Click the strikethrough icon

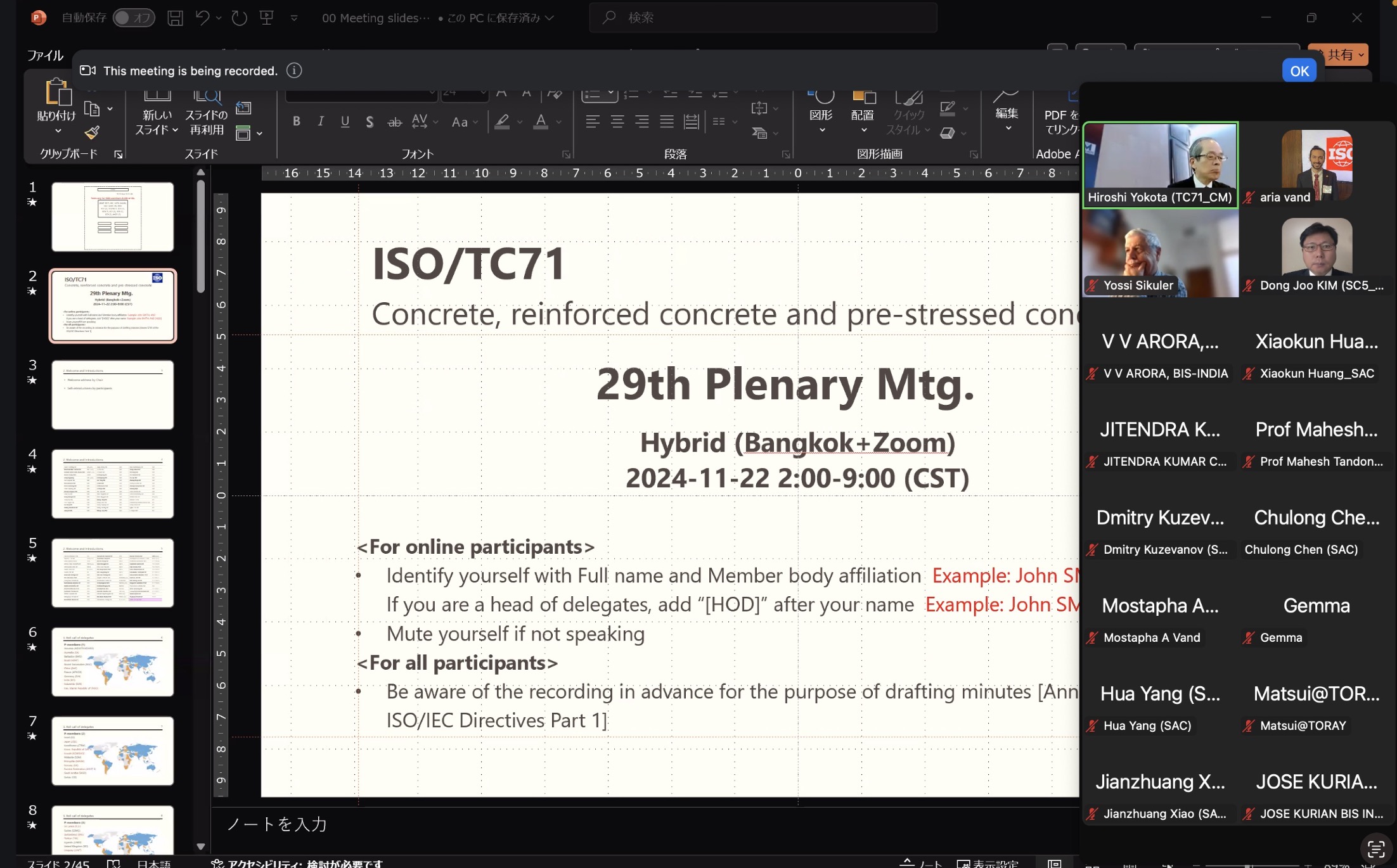click(394, 122)
